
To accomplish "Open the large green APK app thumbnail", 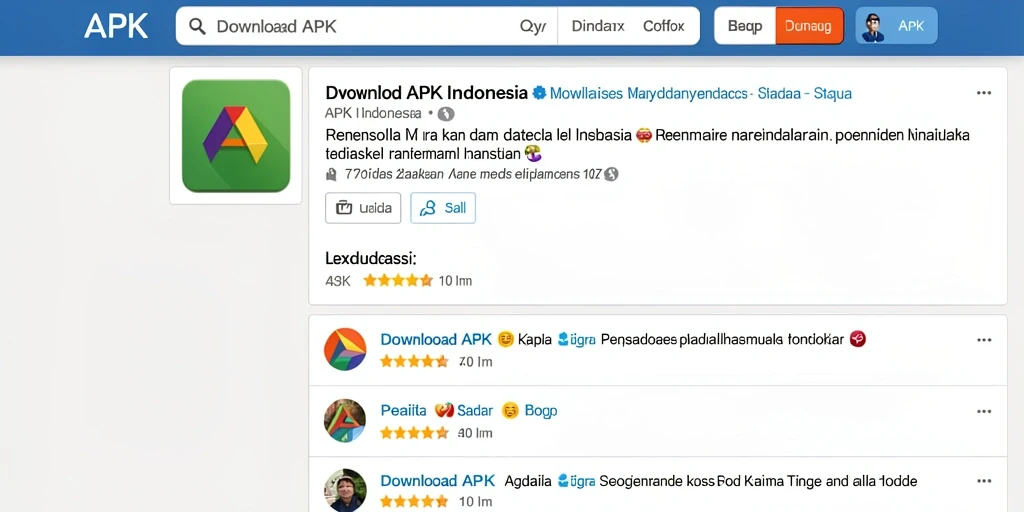I will [x=236, y=136].
